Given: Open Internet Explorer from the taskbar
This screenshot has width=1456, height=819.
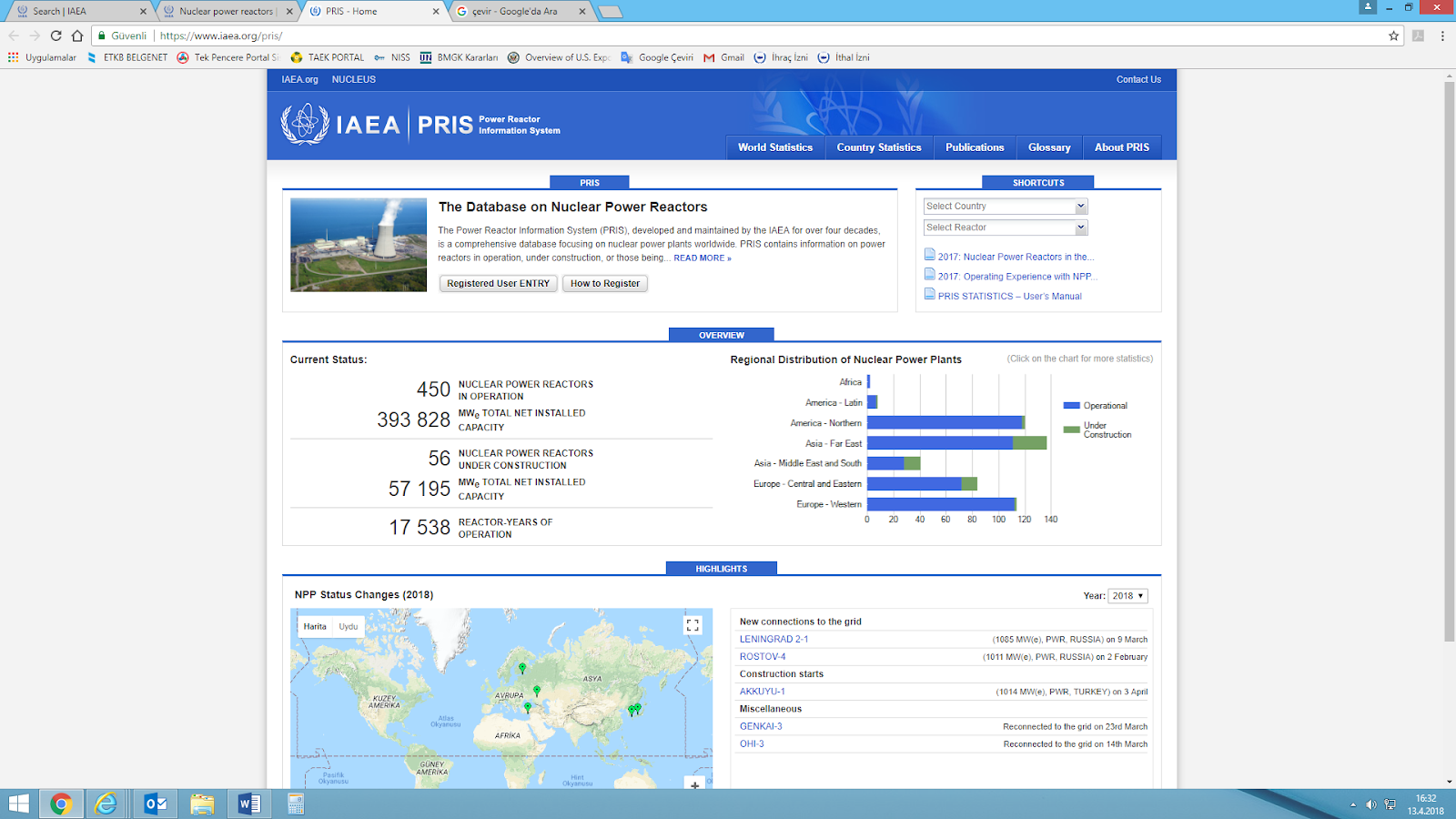Looking at the screenshot, I should click(106, 804).
